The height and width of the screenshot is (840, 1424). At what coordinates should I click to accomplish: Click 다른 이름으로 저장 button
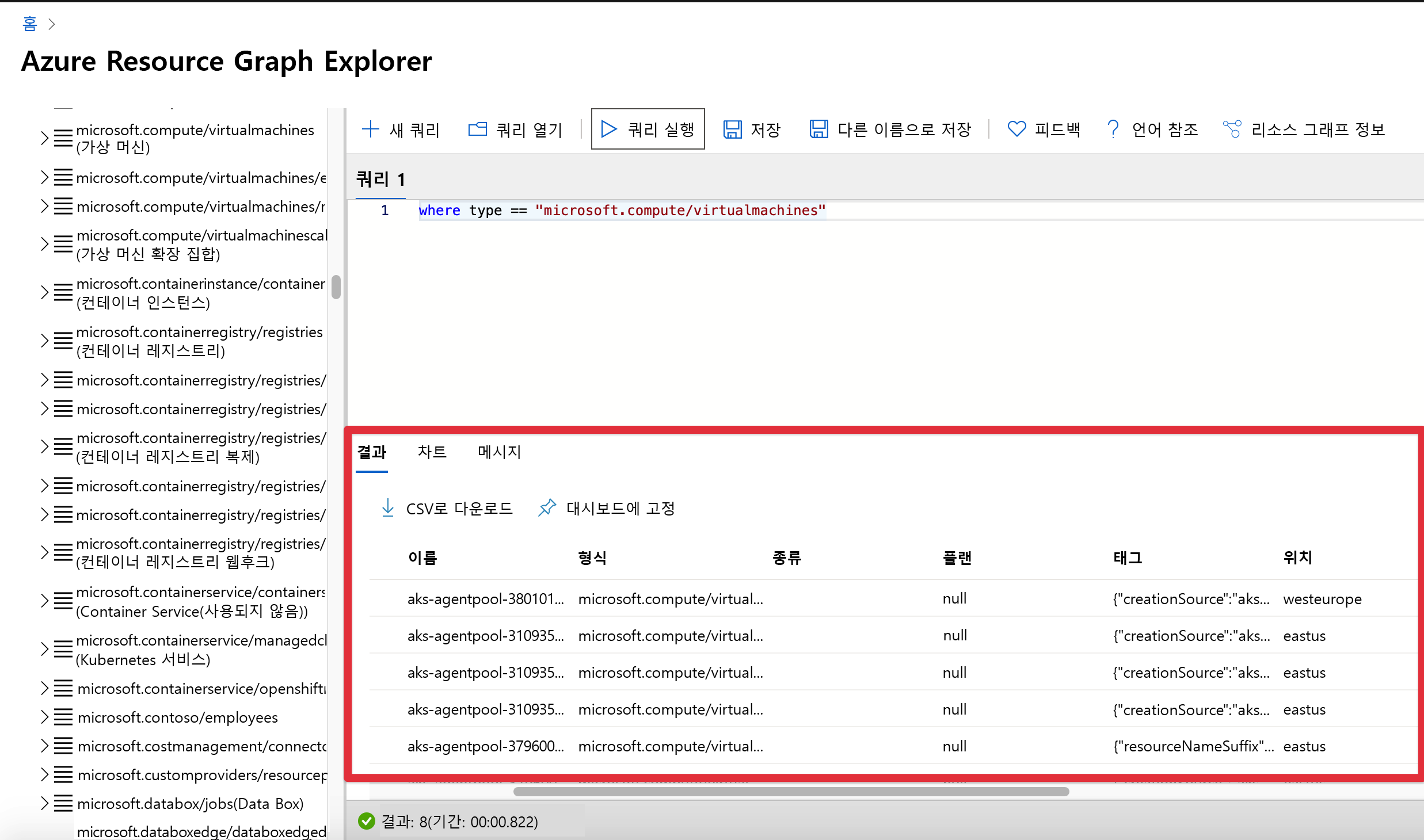coord(890,129)
